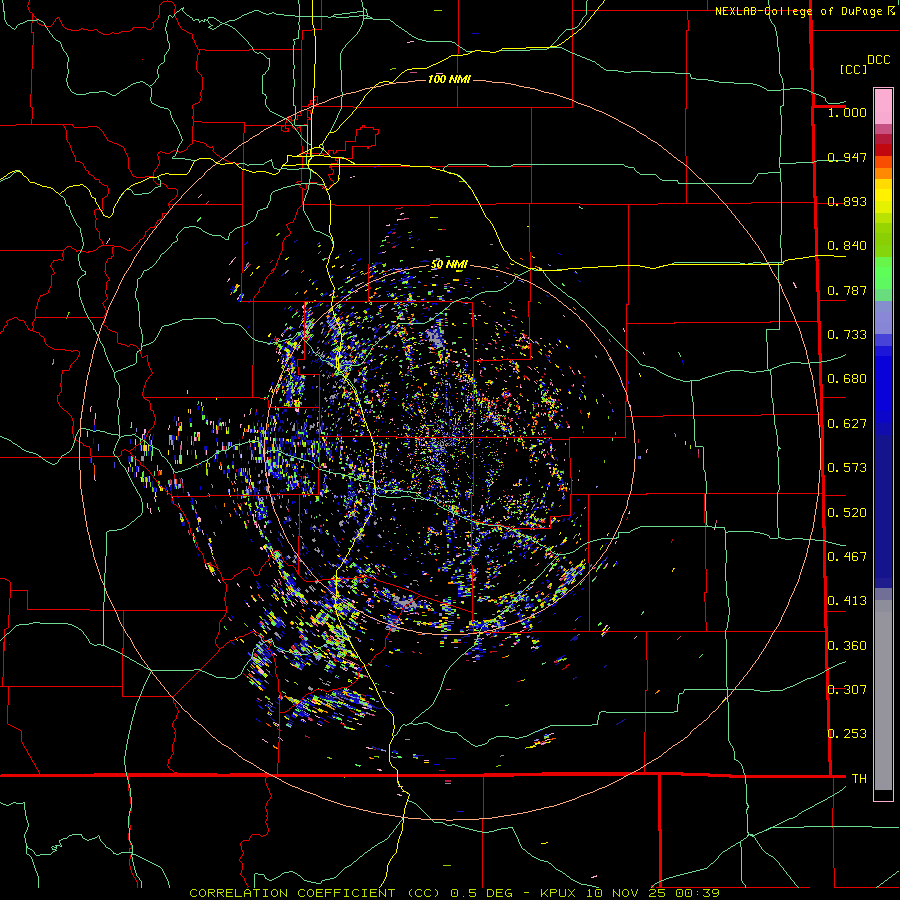Click the 50 NMI range ring label
The height and width of the screenshot is (900, 900).
pyautogui.click(x=449, y=264)
